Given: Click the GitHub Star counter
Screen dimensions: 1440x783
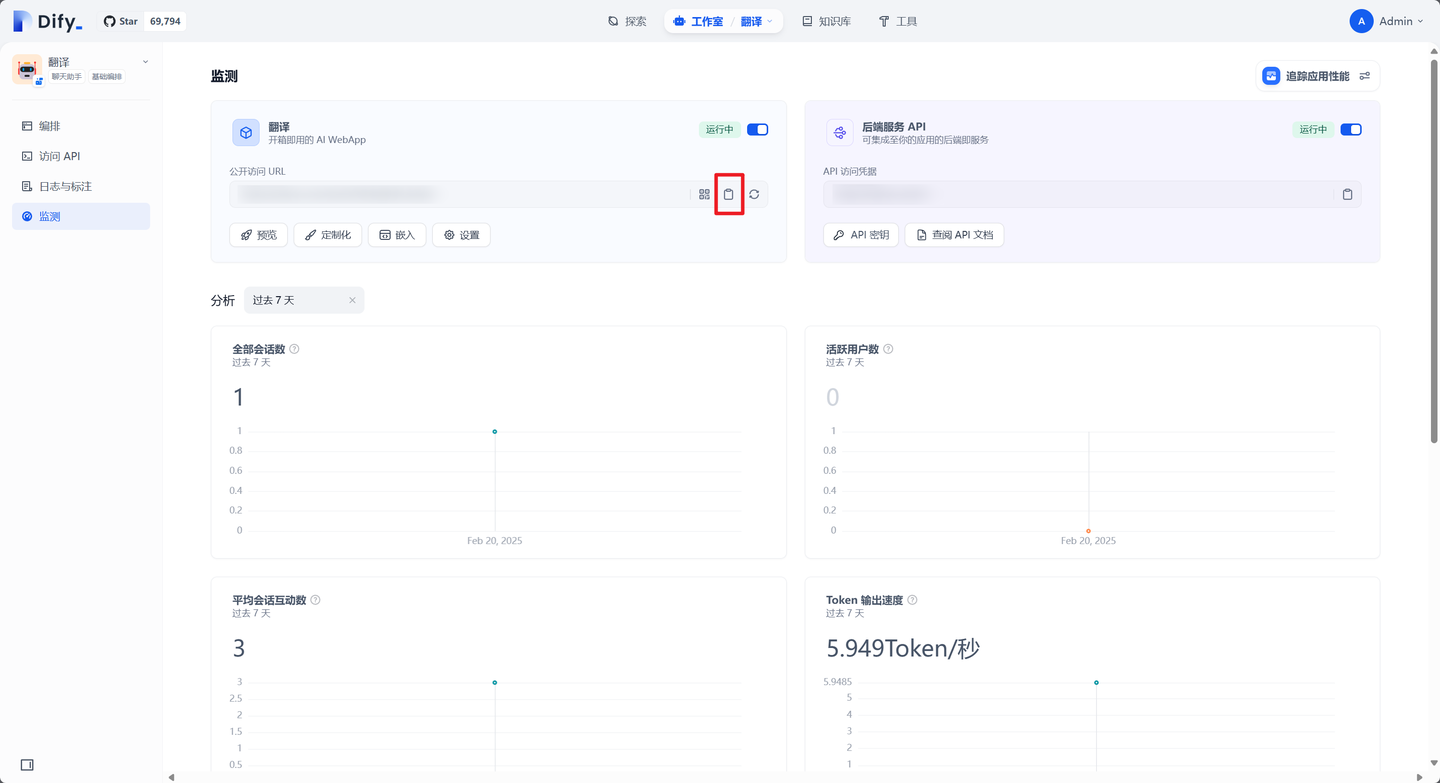Looking at the screenshot, I should 140,20.
